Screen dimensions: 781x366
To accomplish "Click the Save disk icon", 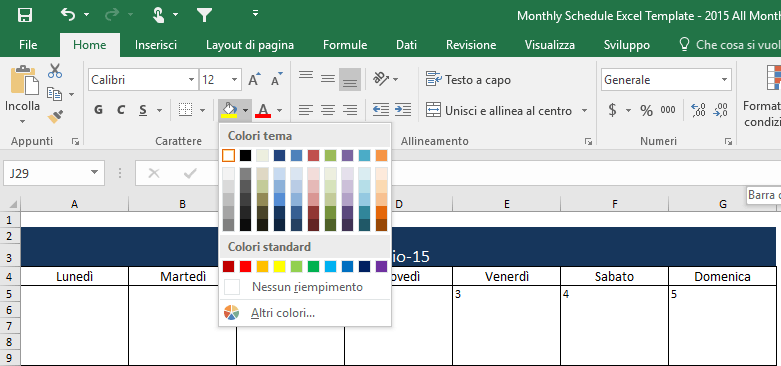I will (24, 15).
